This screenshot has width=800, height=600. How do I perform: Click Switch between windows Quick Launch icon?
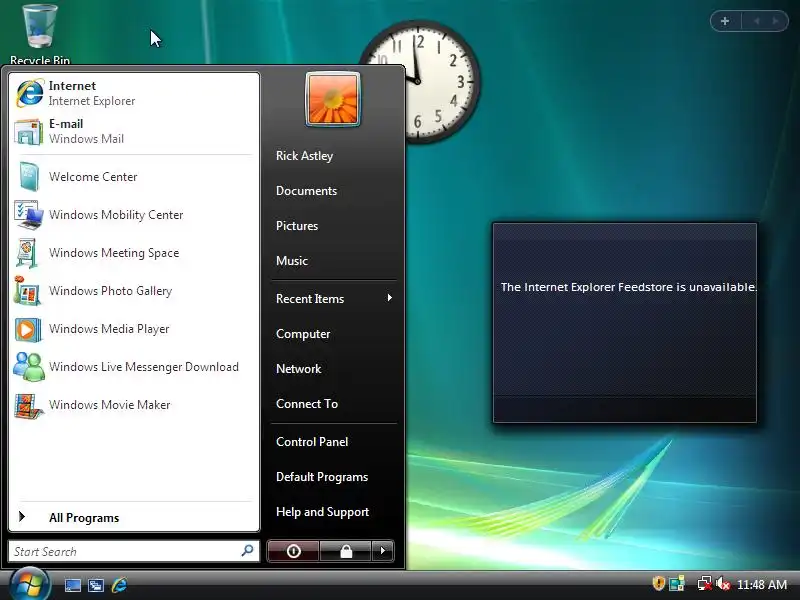click(x=95, y=585)
